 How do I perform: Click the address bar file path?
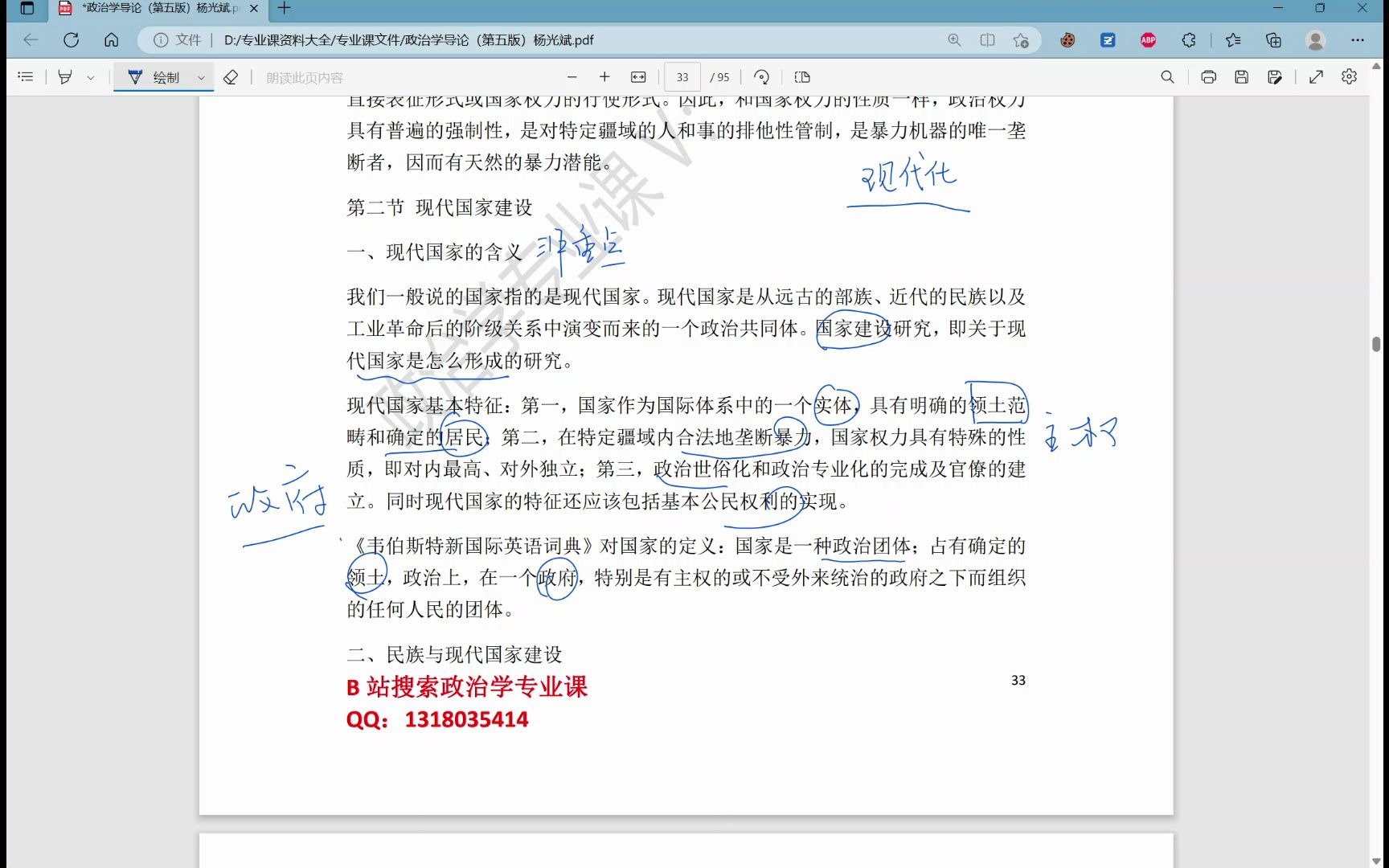pos(408,40)
